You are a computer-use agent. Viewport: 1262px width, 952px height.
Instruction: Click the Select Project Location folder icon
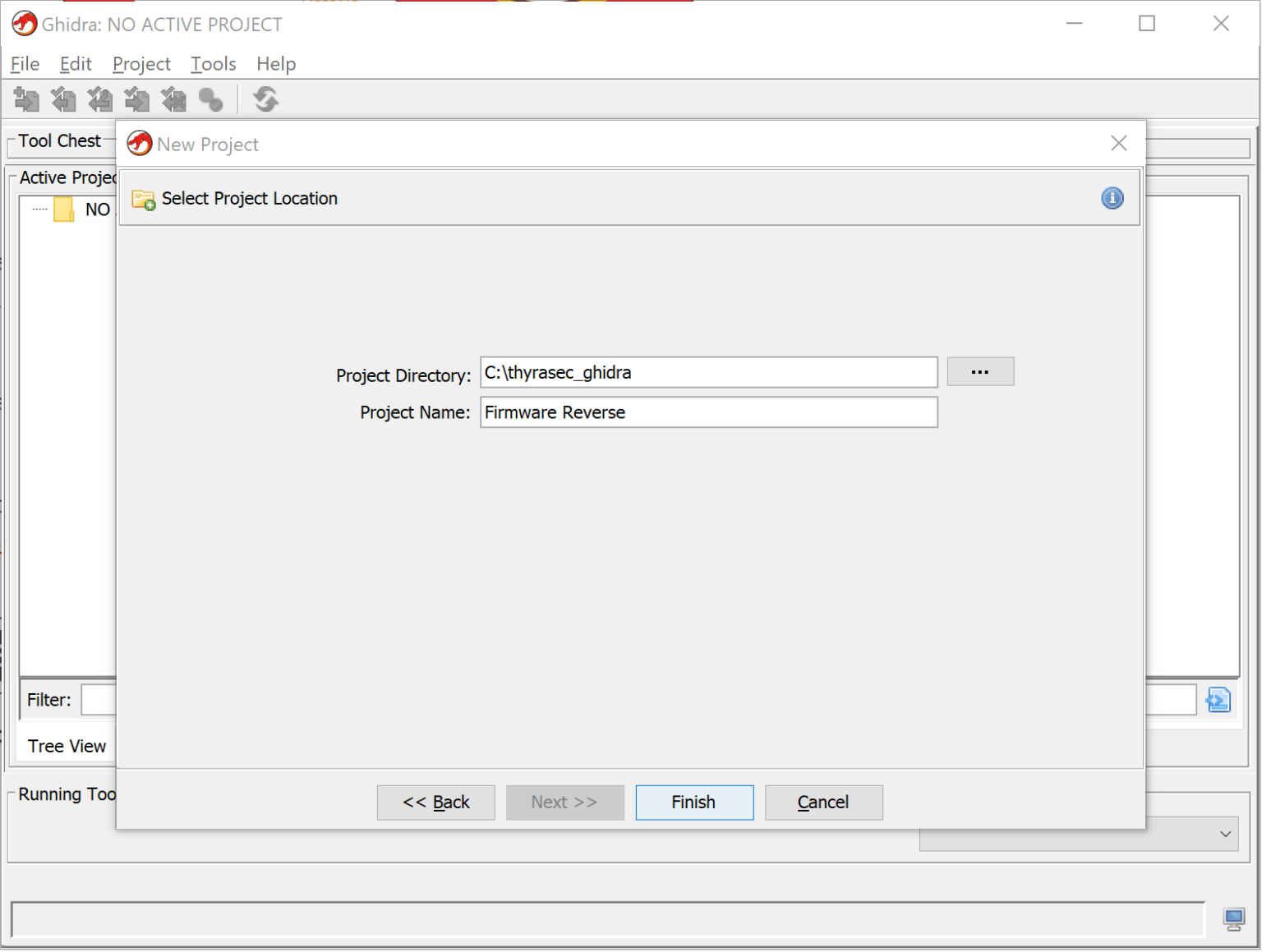pyautogui.click(x=141, y=200)
